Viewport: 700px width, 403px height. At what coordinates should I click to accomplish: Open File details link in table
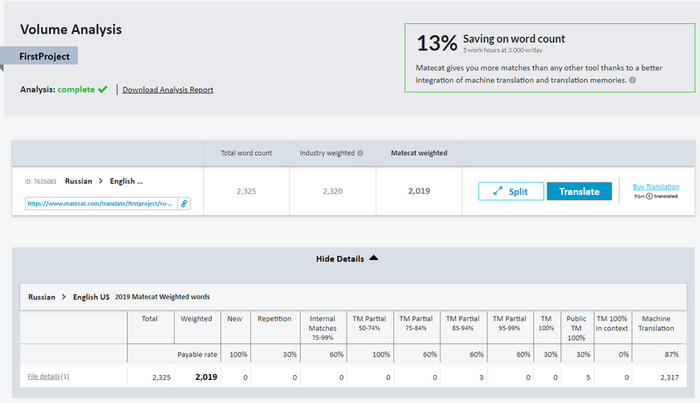pyautogui.click(x=45, y=376)
